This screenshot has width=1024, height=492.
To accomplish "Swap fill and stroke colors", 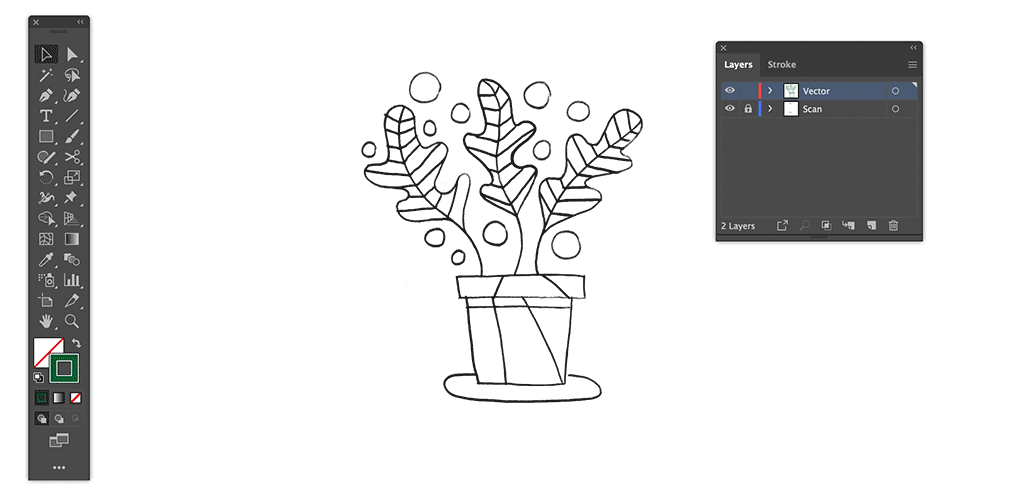I will click(x=76, y=343).
